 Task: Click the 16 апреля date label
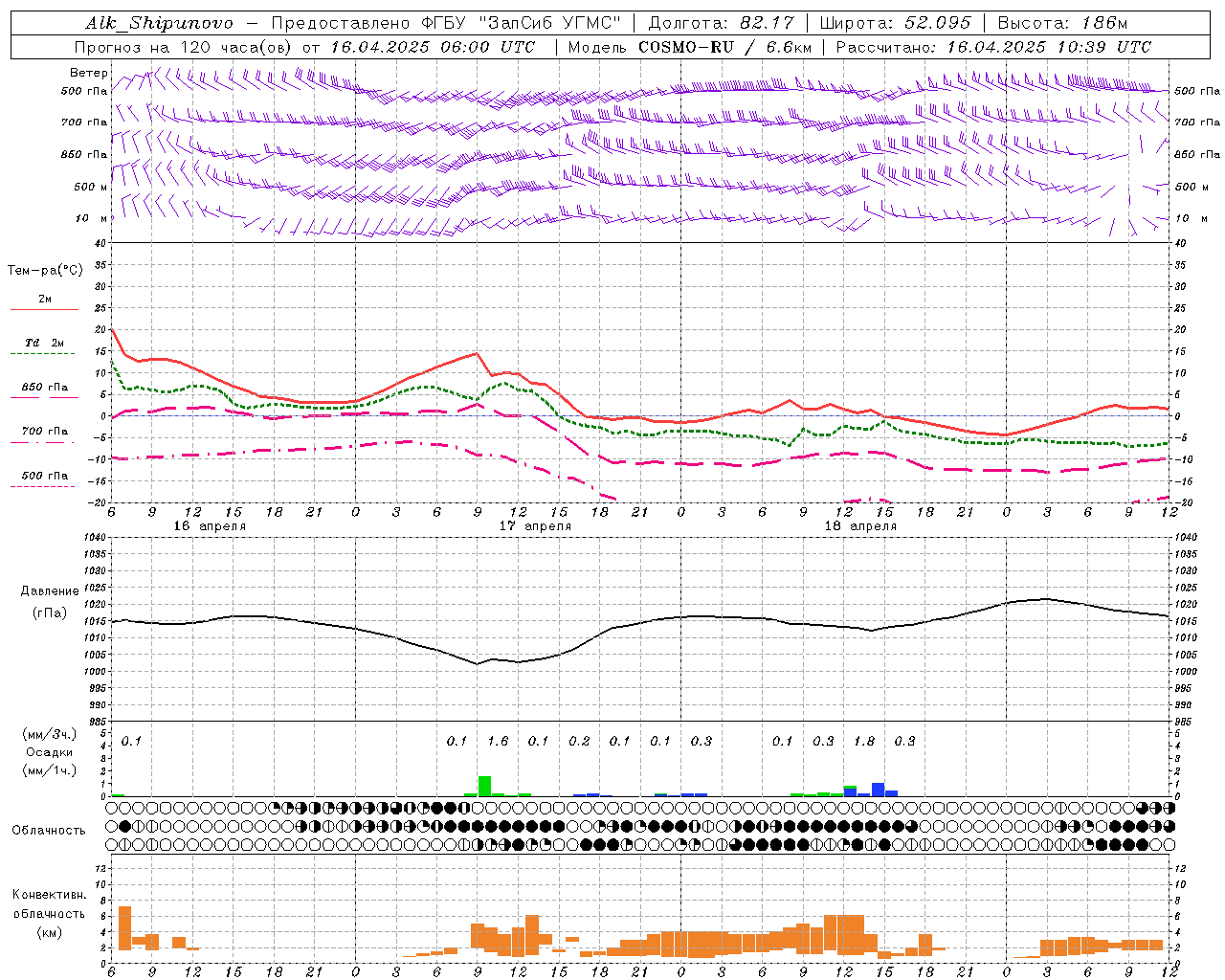tap(210, 526)
